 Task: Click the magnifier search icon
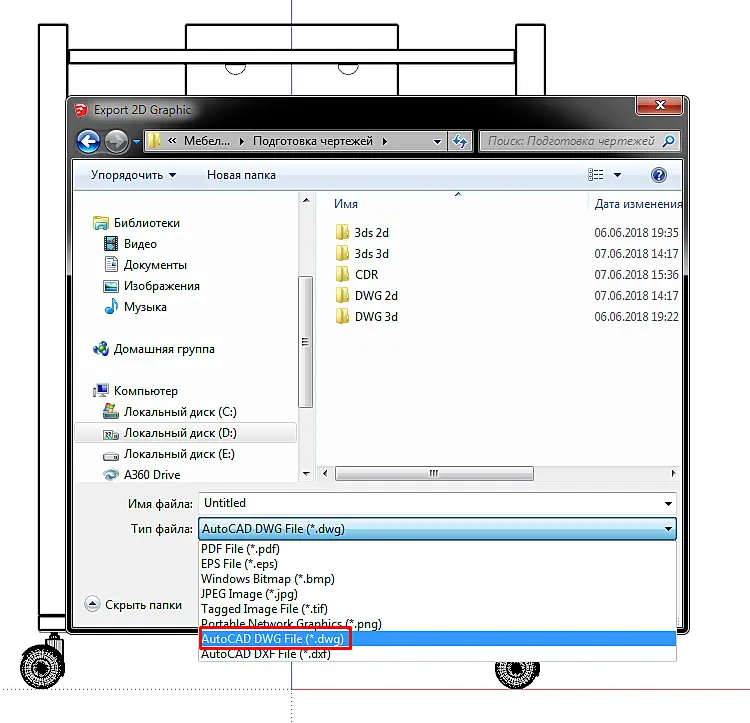click(669, 141)
